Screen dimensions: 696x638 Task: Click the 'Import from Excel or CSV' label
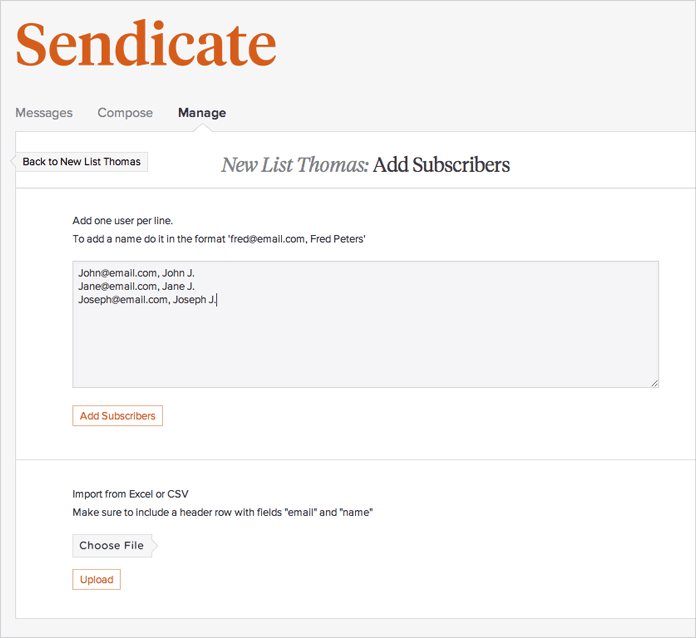(130, 494)
